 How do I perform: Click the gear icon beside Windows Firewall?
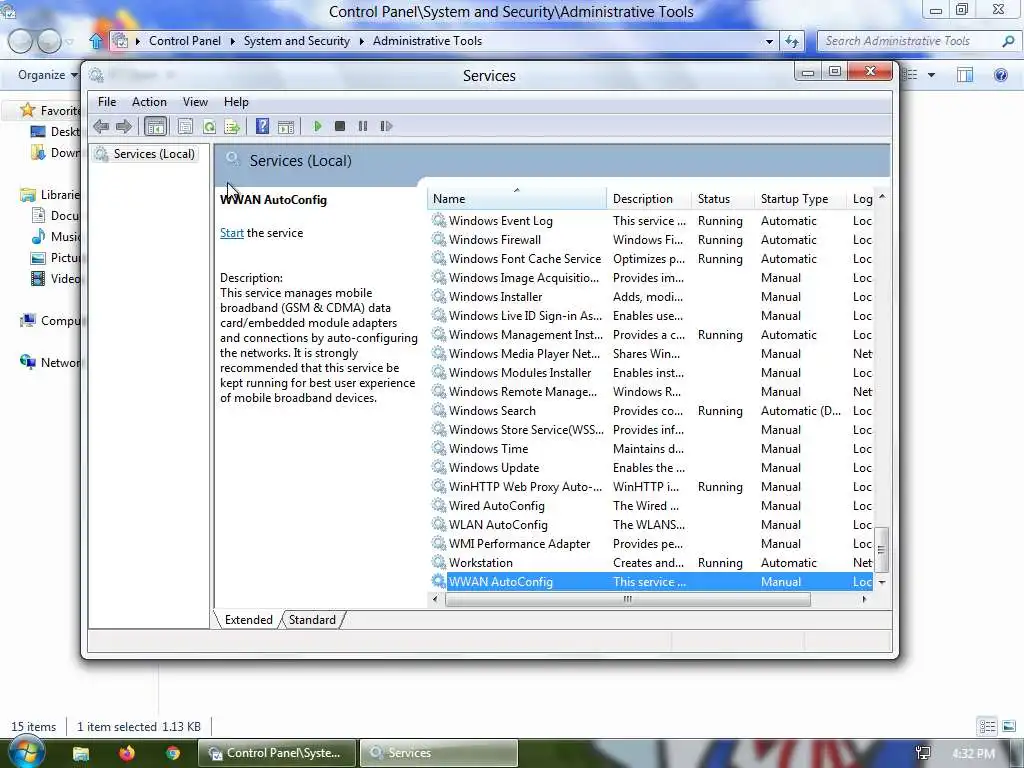pos(438,240)
